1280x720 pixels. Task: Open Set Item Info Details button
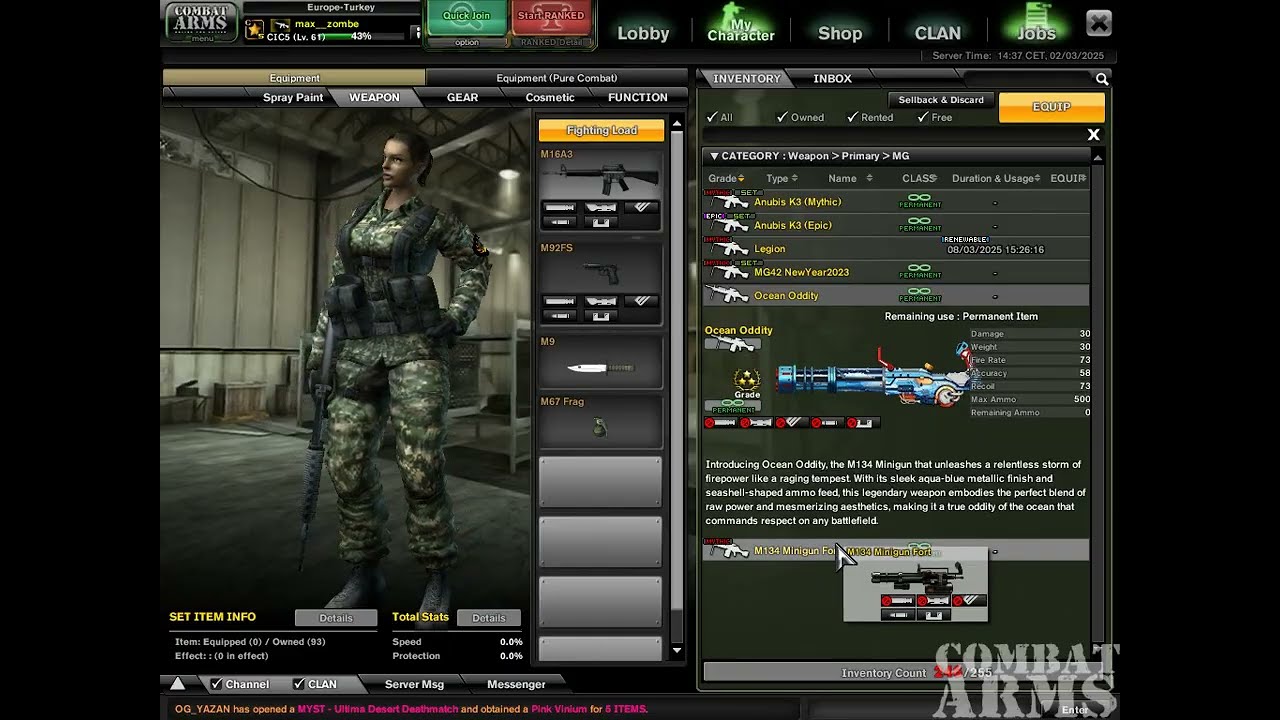(x=336, y=618)
